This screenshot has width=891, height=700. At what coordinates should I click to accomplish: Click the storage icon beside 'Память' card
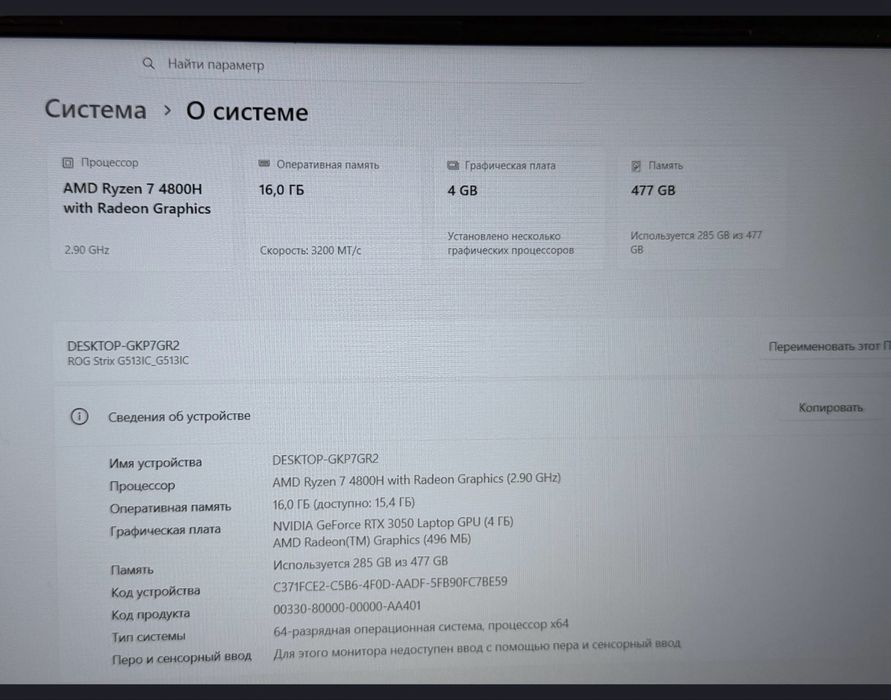click(636, 166)
